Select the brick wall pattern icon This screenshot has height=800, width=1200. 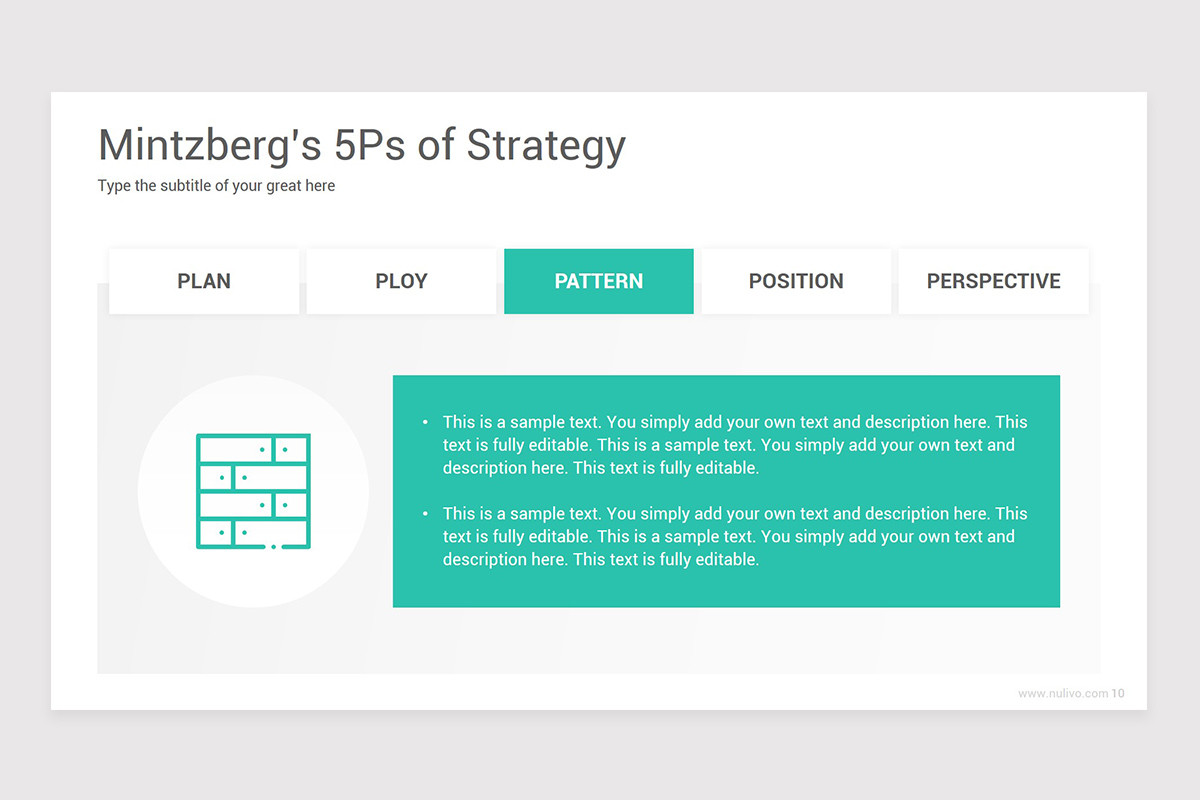(253, 491)
